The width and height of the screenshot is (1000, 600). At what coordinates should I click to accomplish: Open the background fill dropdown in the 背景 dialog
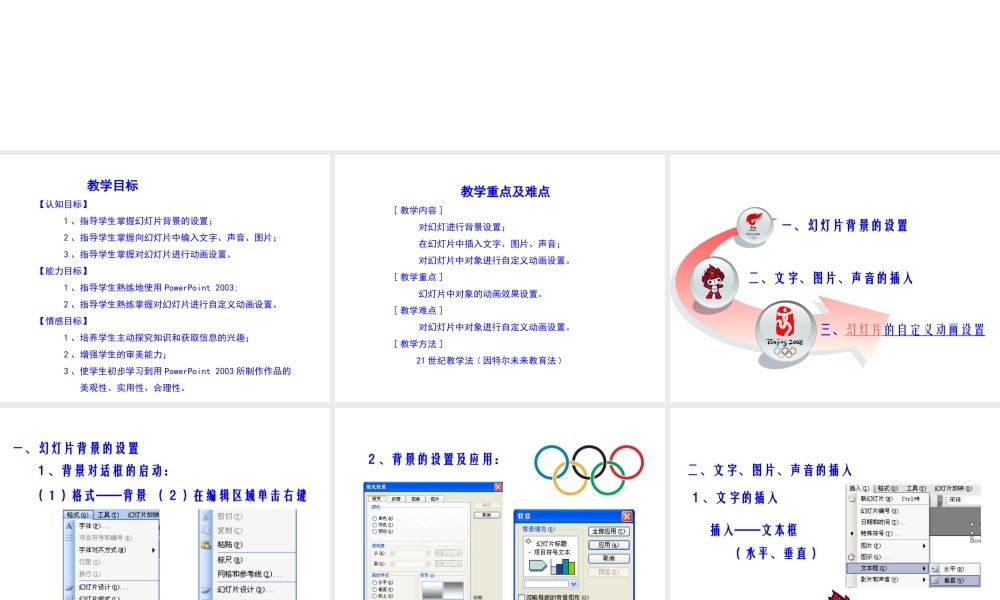tap(573, 584)
